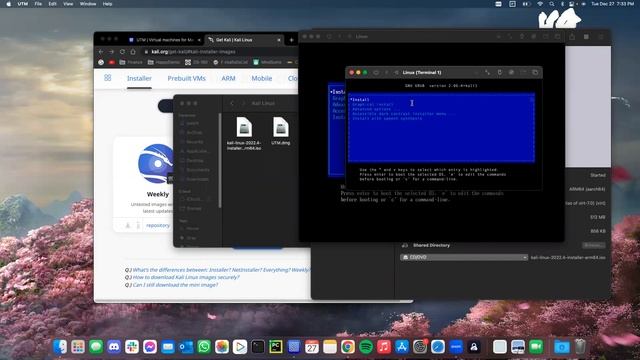This screenshot has width=640, height=360.
Task: Select the kali-linux-2022.4 installer iso file in Finder
Action: click(244, 133)
